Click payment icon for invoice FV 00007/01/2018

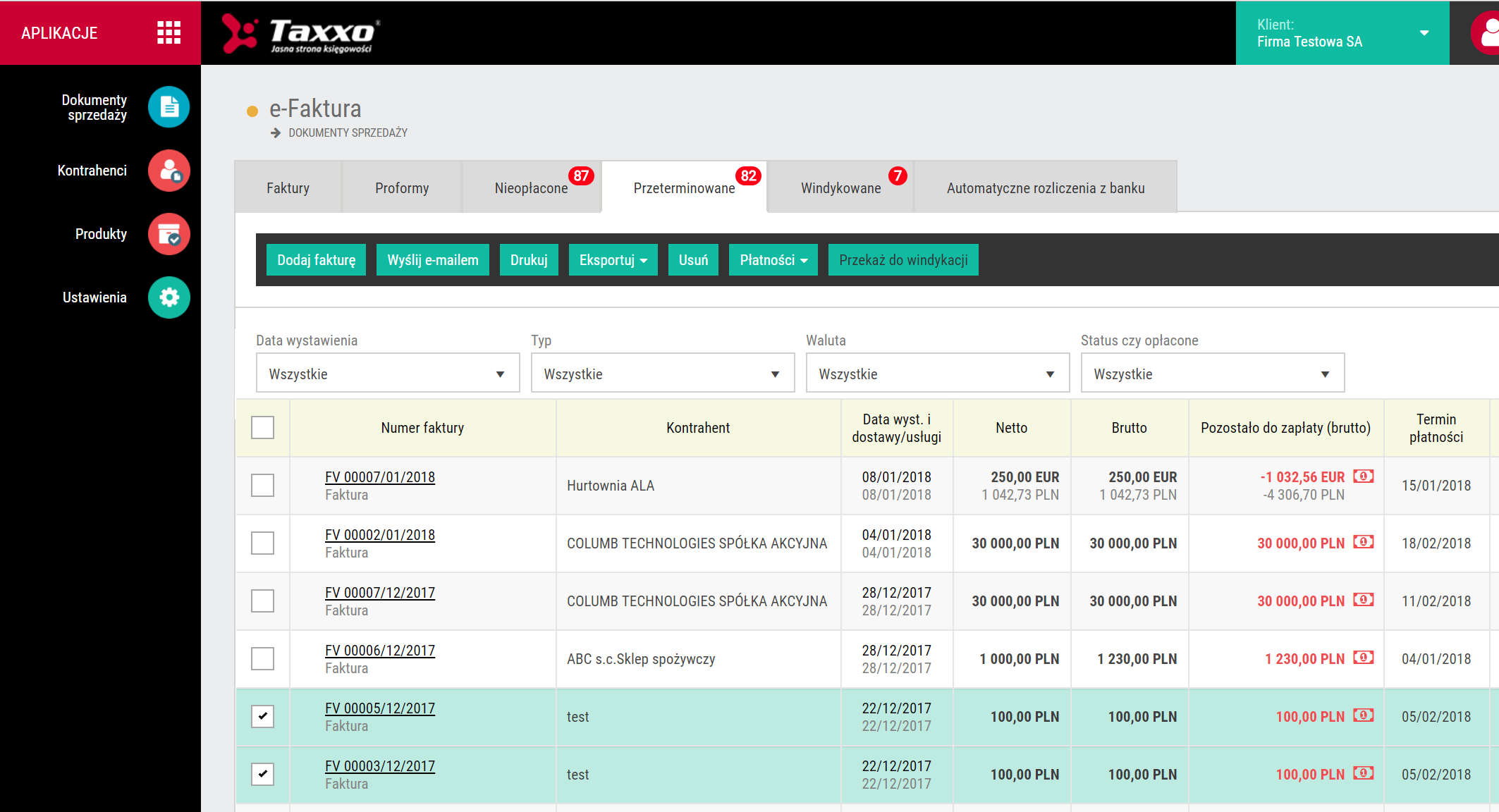pyautogui.click(x=1363, y=476)
